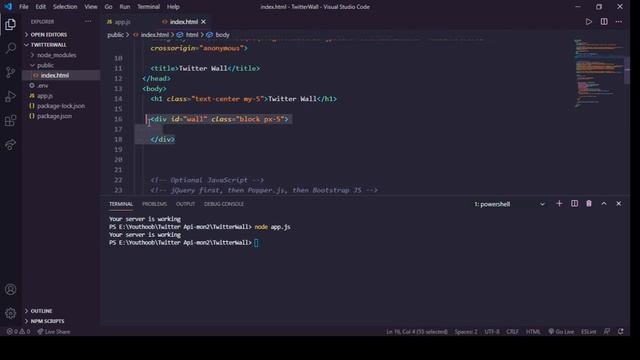Screen dimensions: 640x360
Task: Open the Go menu
Action: (x=108, y=7)
